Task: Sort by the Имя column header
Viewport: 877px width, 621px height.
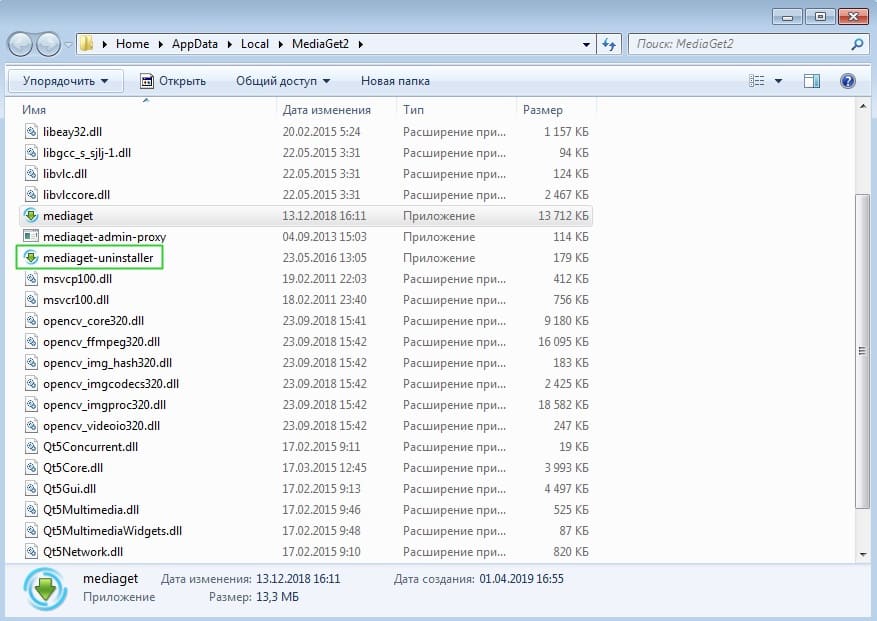Action: (x=34, y=110)
